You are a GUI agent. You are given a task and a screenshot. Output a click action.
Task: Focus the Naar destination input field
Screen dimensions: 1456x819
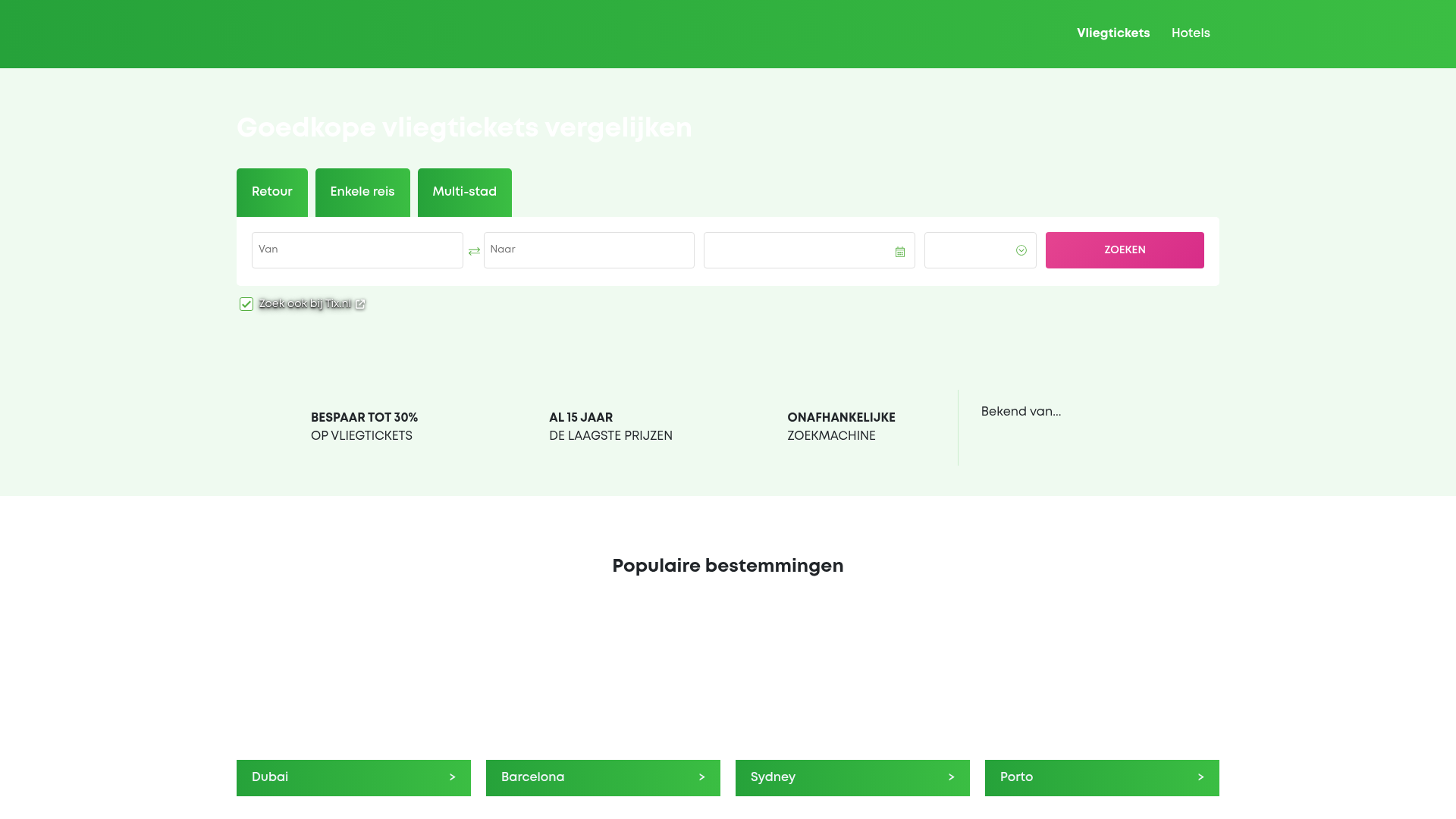point(589,250)
